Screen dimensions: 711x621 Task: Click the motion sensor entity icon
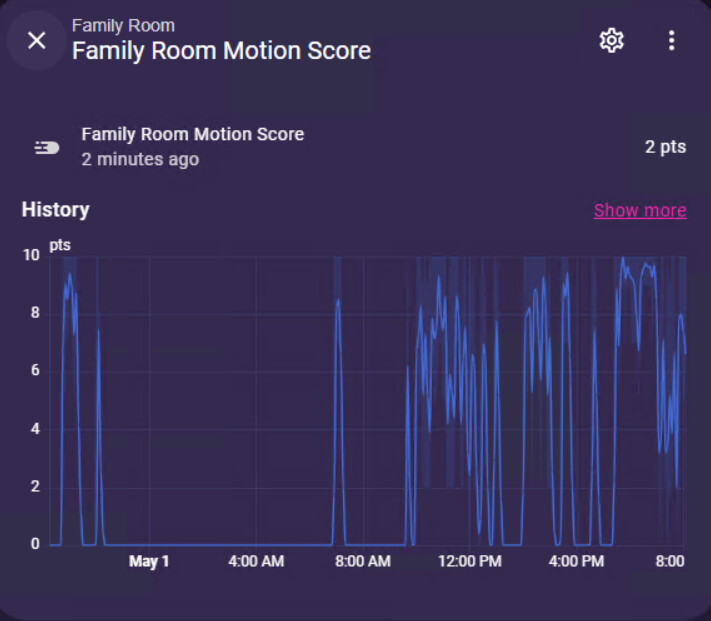tap(46, 147)
